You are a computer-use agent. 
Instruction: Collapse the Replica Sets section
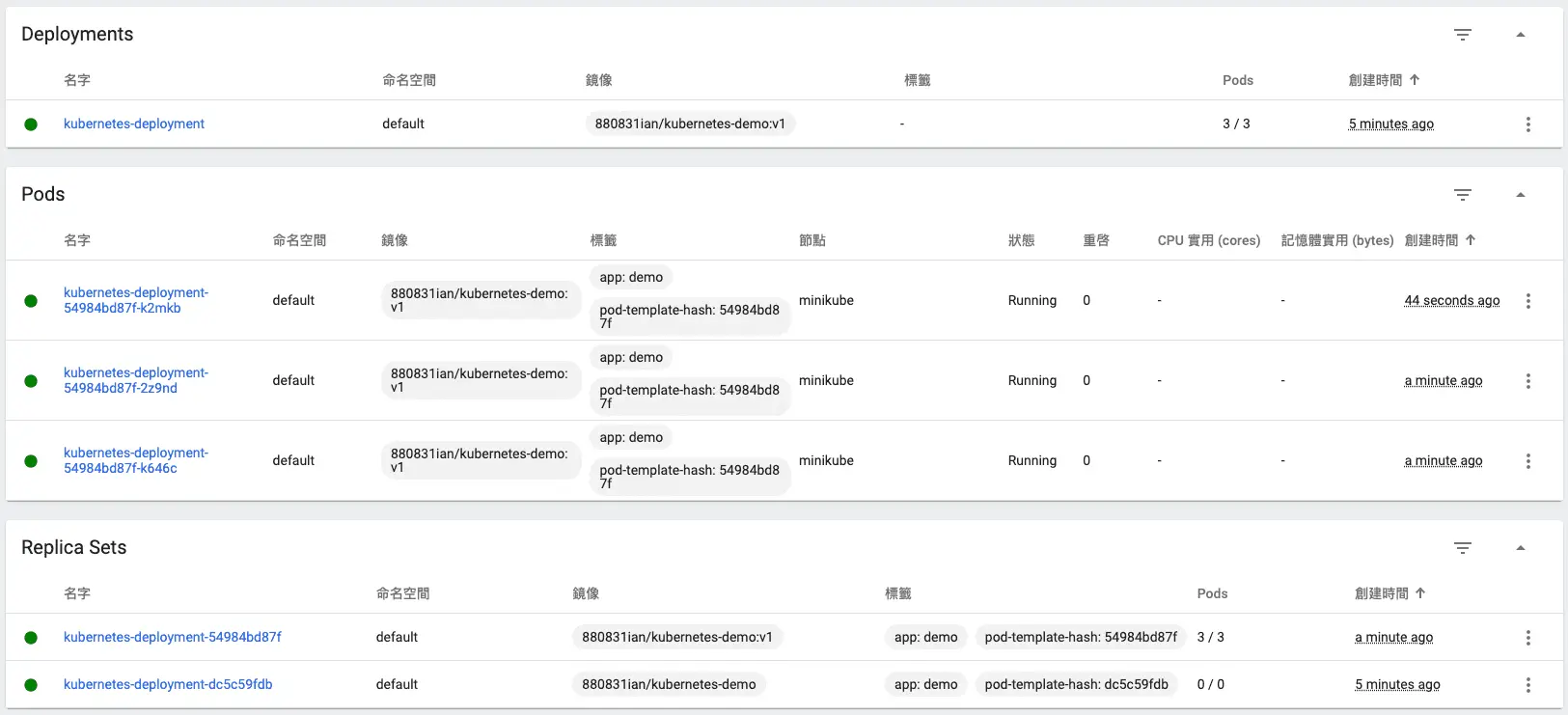[x=1521, y=548]
